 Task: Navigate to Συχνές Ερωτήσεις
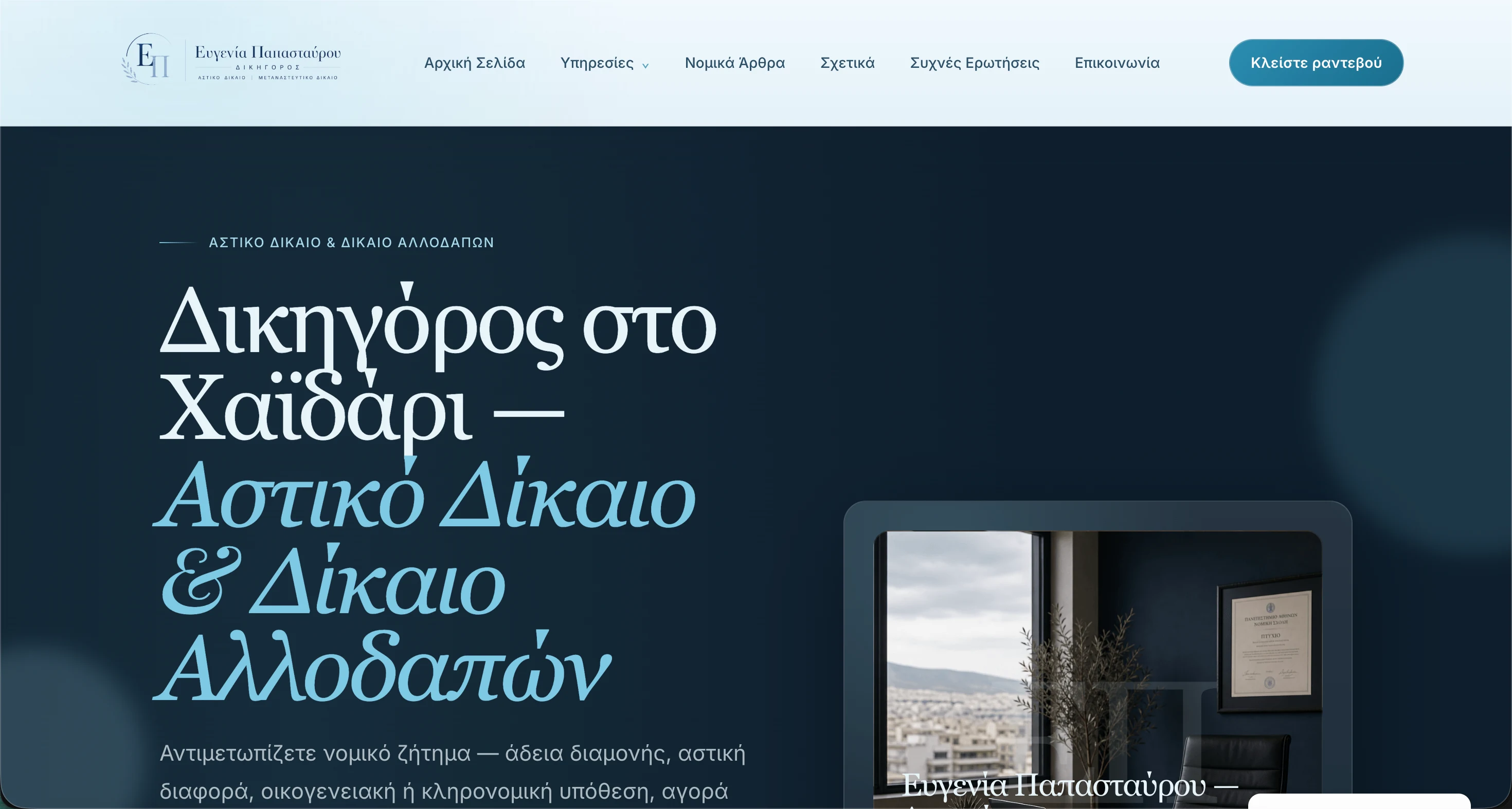tap(975, 63)
